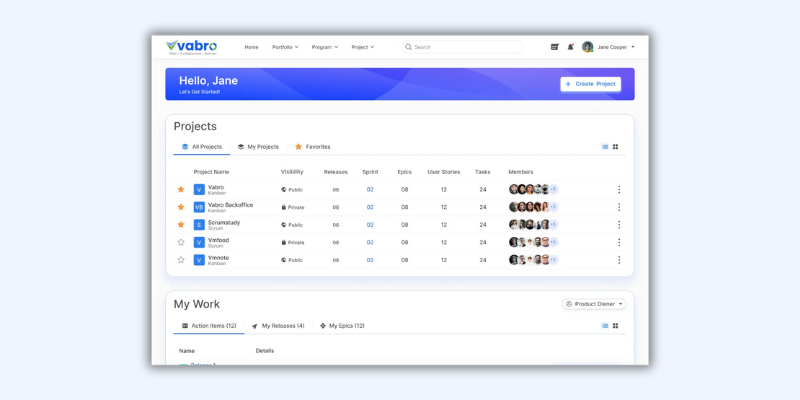800x400 pixels.
Task: Switch to the Favorites tab
Action: [x=313, y=147]
